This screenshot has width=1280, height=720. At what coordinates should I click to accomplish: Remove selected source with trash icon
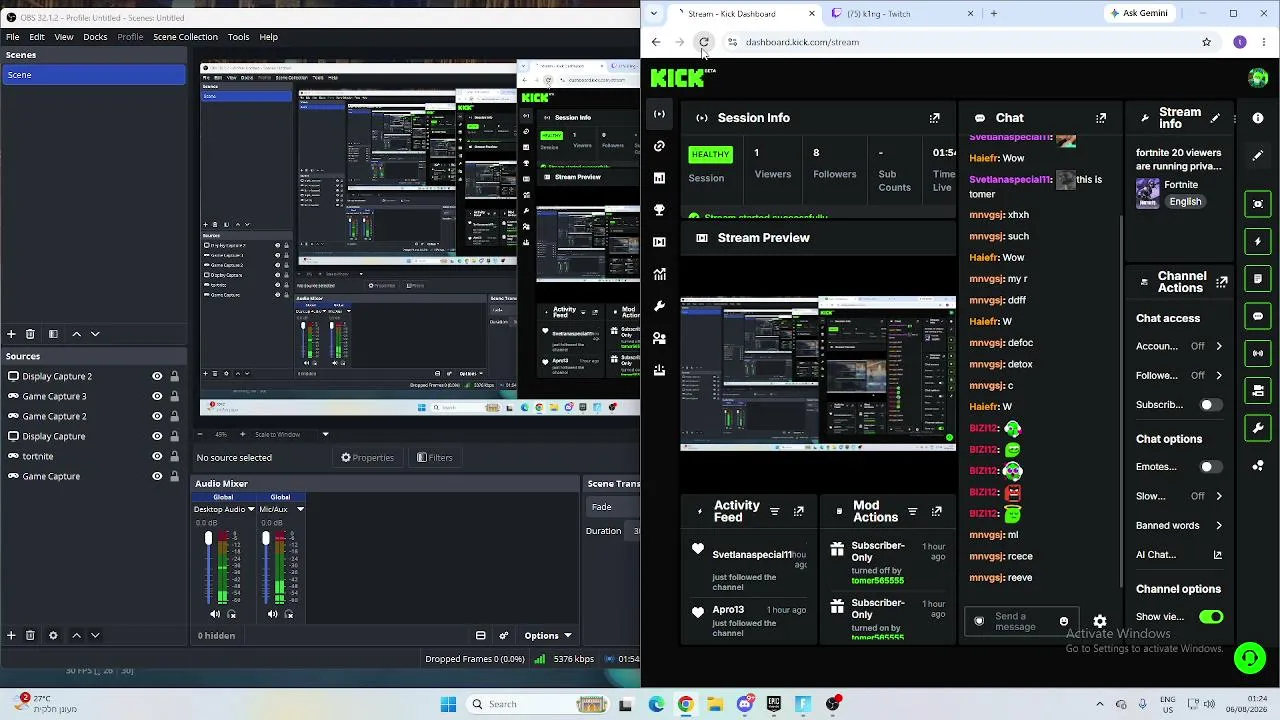click(30, 635)
